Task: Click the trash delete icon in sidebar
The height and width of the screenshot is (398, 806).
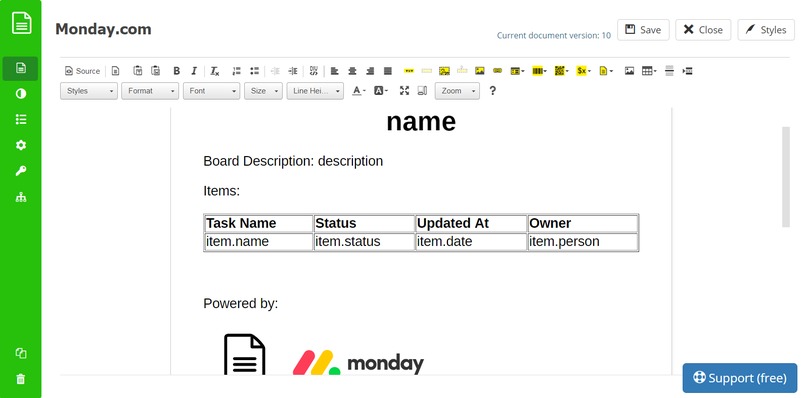Action: [21, 379]
